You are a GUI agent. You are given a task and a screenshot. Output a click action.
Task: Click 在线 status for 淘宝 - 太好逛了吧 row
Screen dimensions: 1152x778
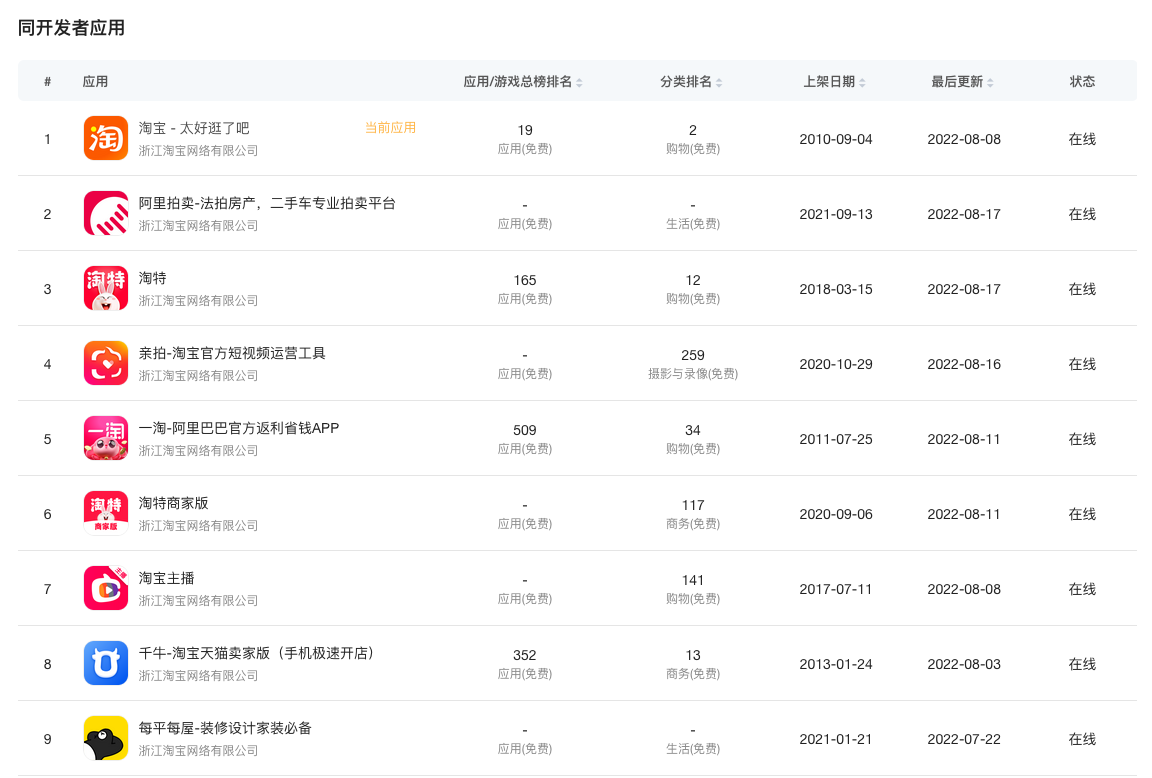pos(1082,139)
